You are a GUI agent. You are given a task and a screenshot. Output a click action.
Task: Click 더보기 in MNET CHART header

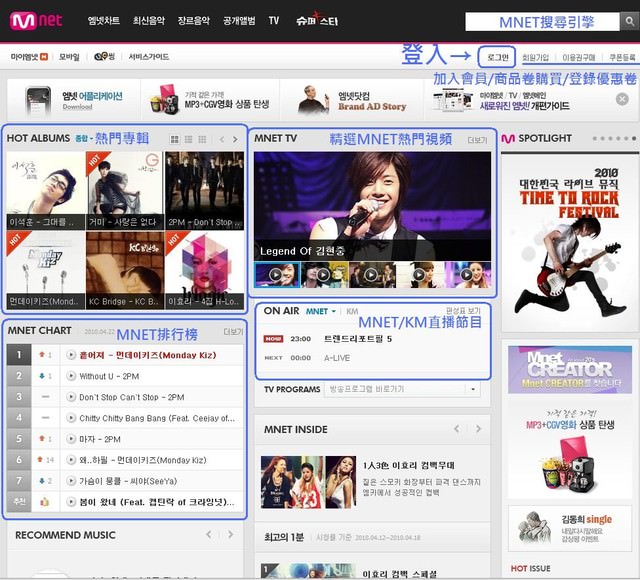tap(233, 332)
